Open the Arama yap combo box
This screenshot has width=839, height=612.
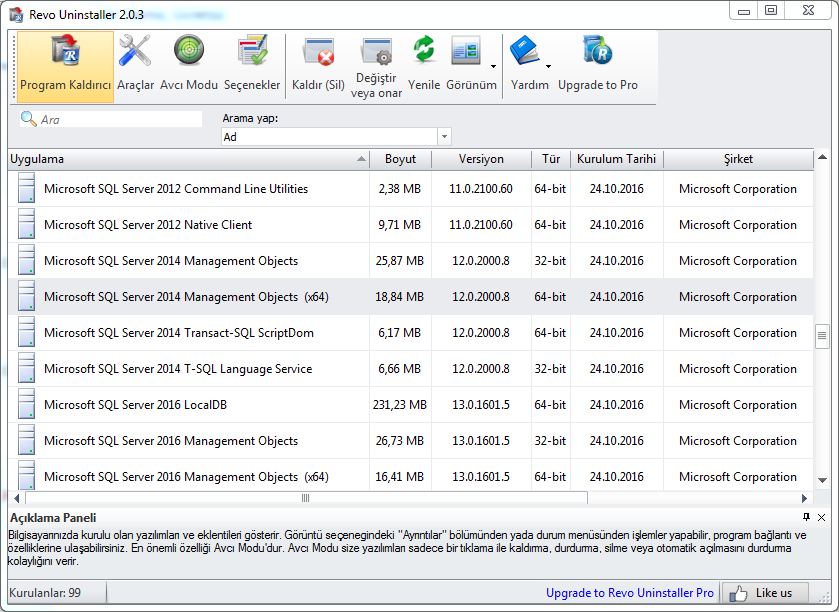point(336,137)
